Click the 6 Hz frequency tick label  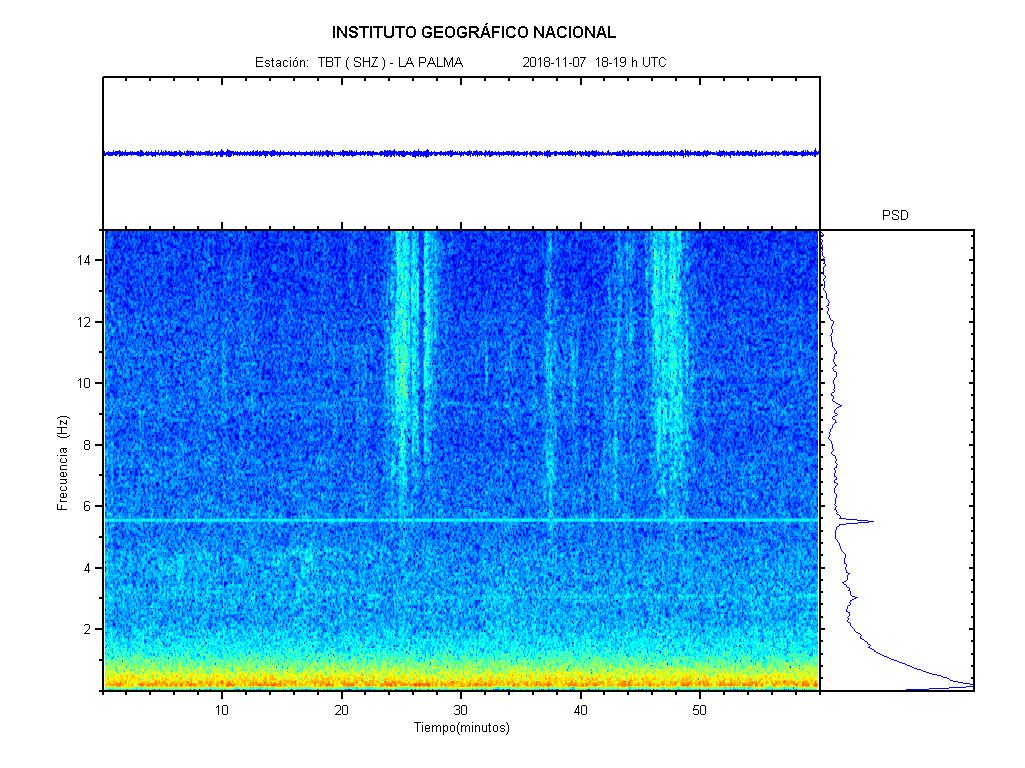pos(90,506)
